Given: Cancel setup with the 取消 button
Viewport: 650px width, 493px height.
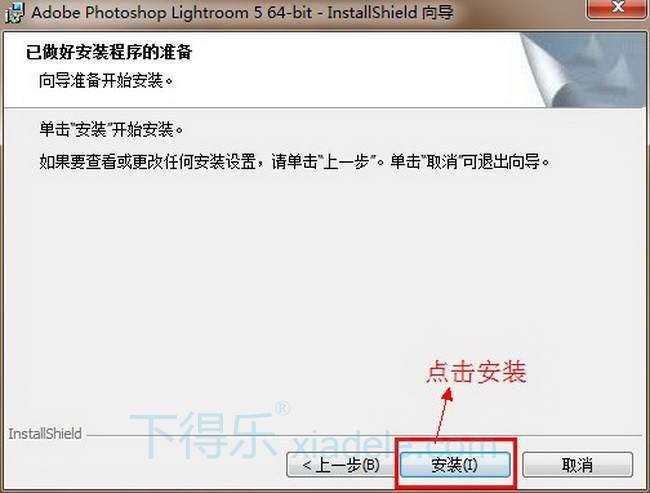Looking at the screenshot, I should (577, 465).
